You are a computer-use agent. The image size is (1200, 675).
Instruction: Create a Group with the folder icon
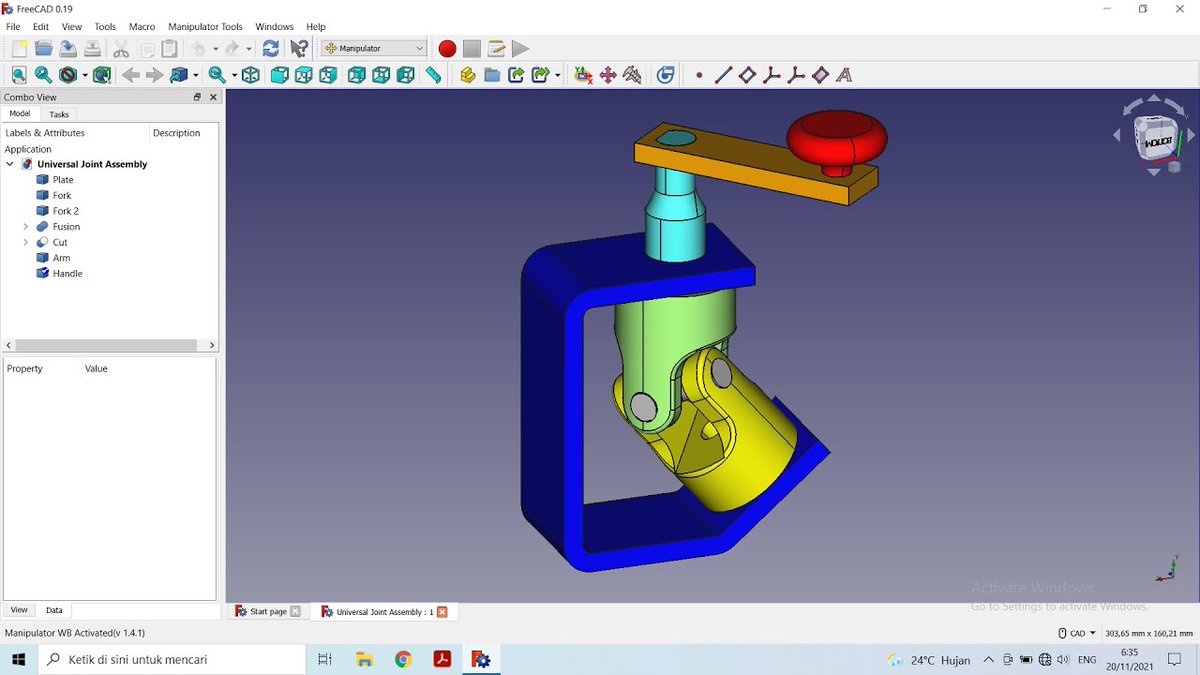click(x=492, y=75)
